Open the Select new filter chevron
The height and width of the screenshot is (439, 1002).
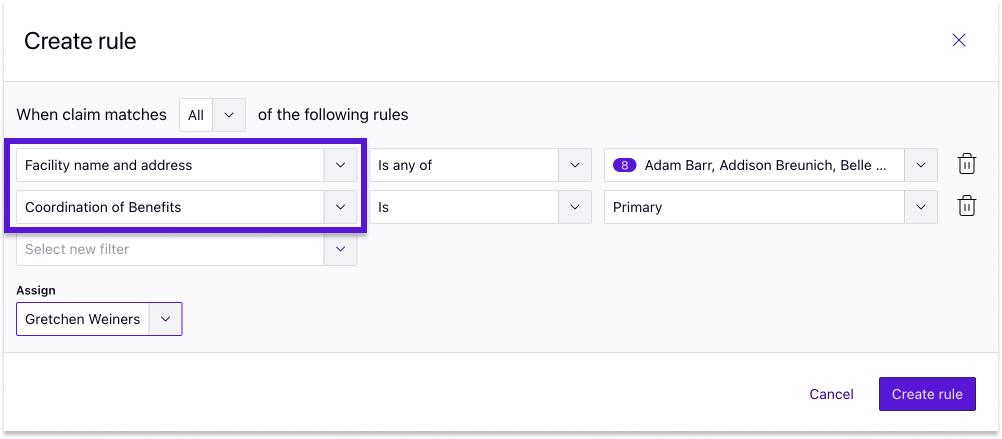coord(341,249)
